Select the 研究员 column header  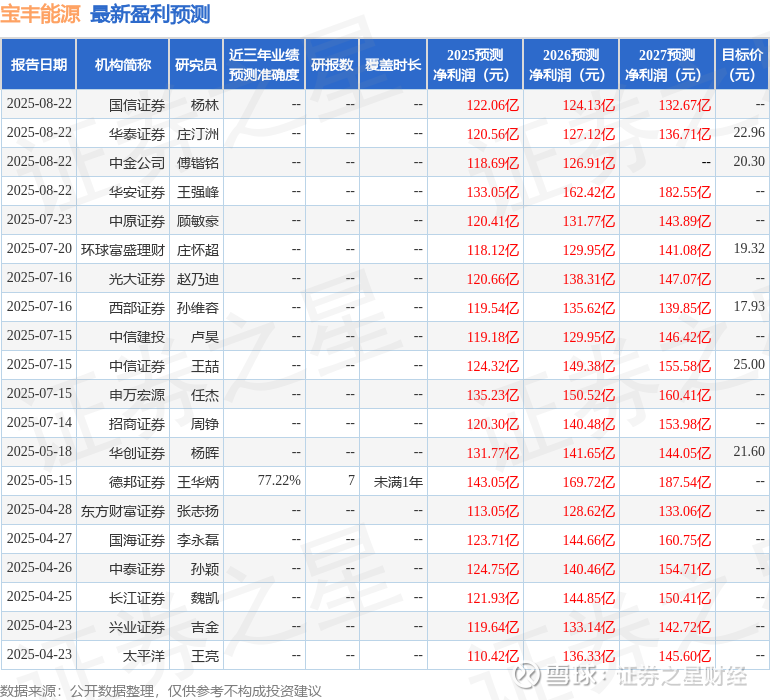tap(196, 65)
